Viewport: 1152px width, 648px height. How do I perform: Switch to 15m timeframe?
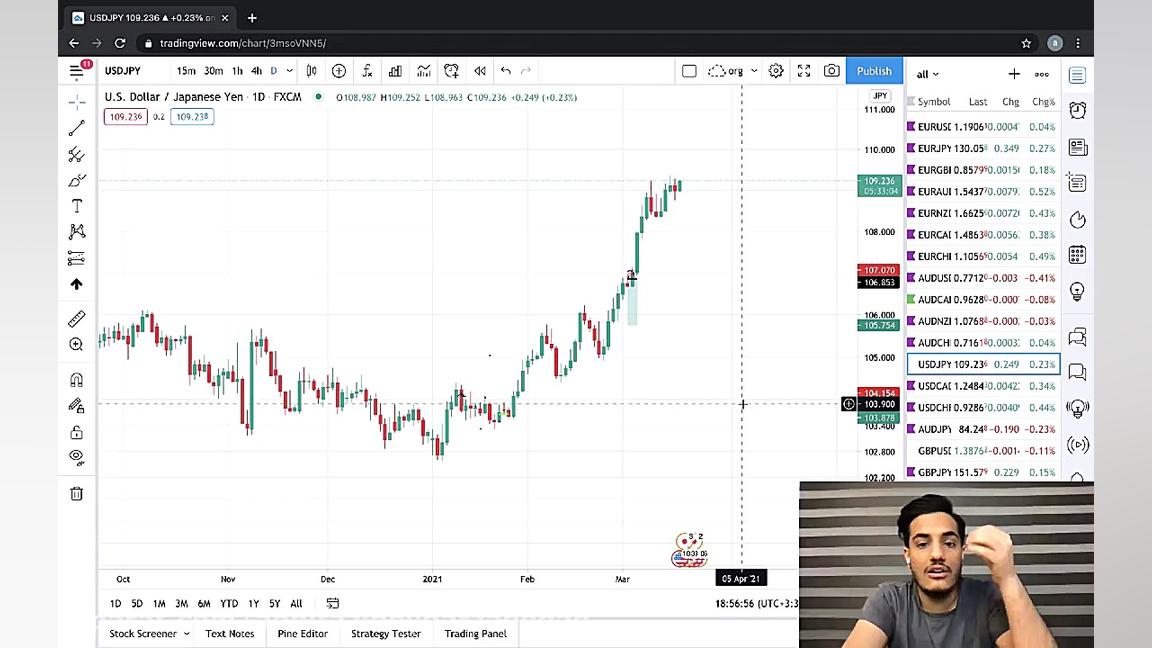coord(186,71)
